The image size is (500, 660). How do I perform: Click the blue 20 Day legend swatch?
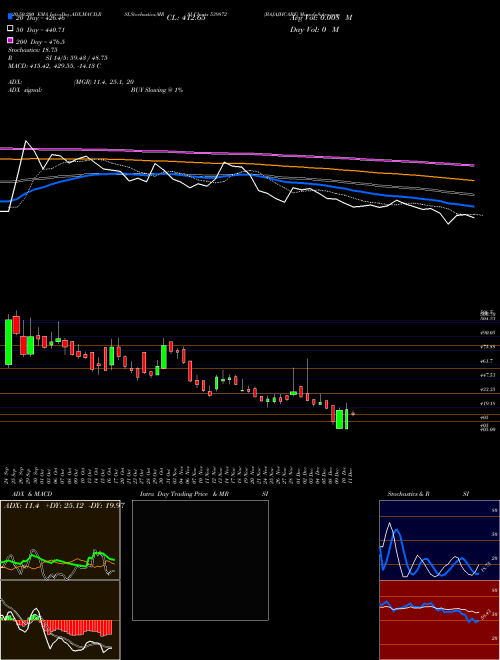click(x=11, y=17)
